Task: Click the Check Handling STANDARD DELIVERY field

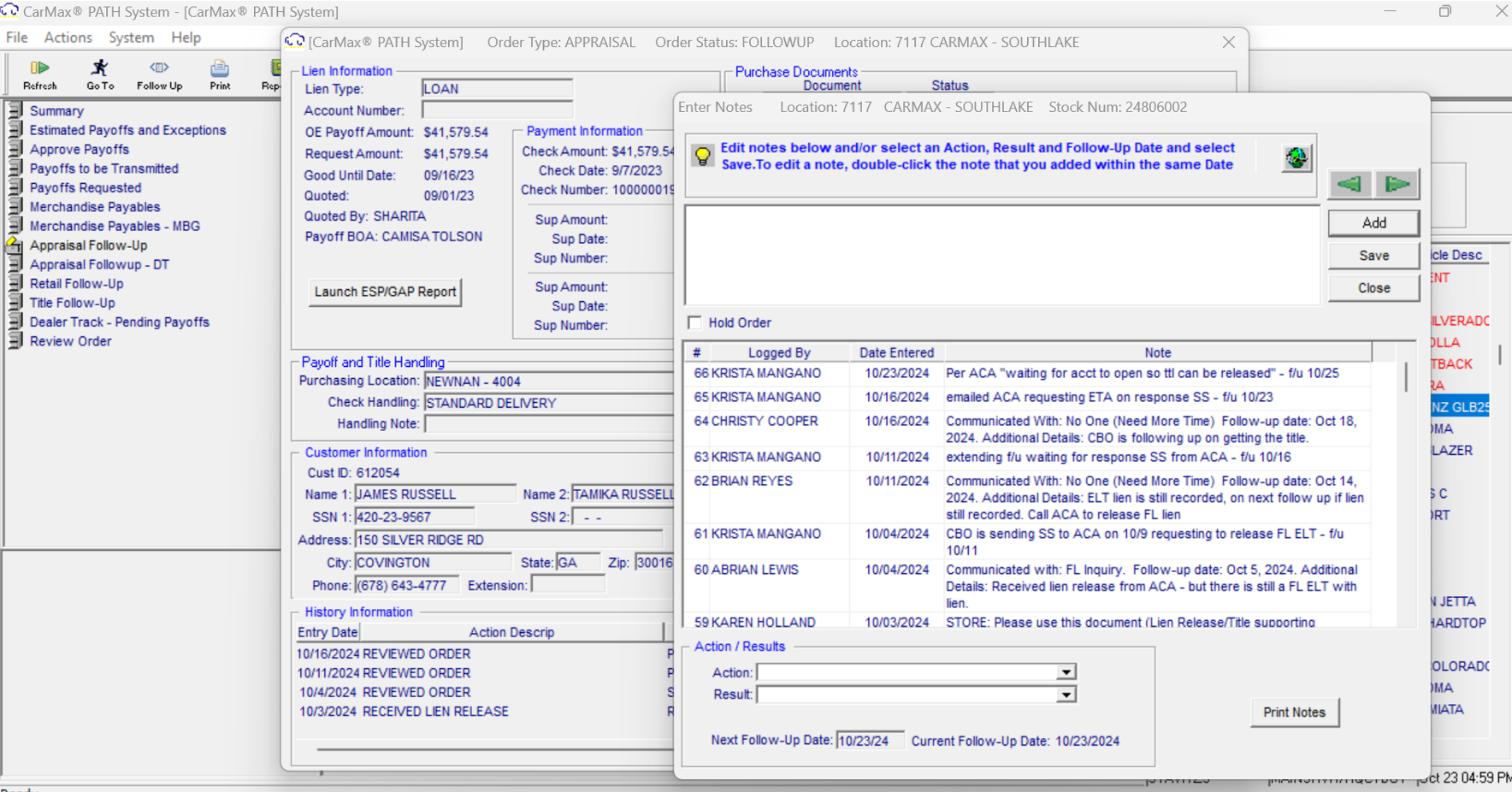Action: click(x=549, y=403)
